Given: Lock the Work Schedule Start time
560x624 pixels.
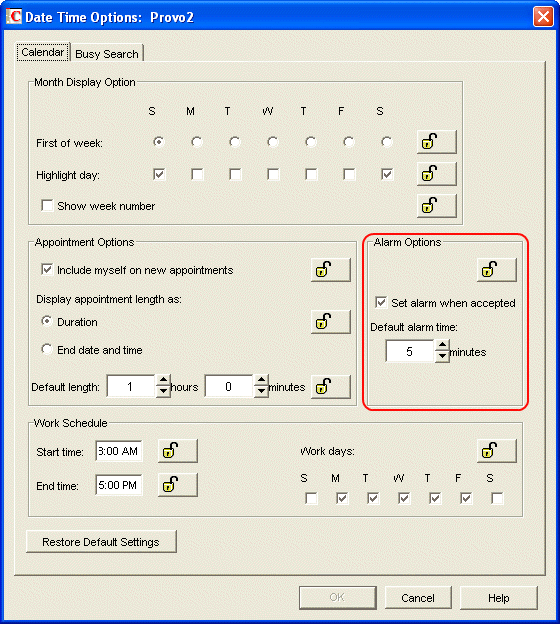Looking at the screenshot, I should click(178, 451).
